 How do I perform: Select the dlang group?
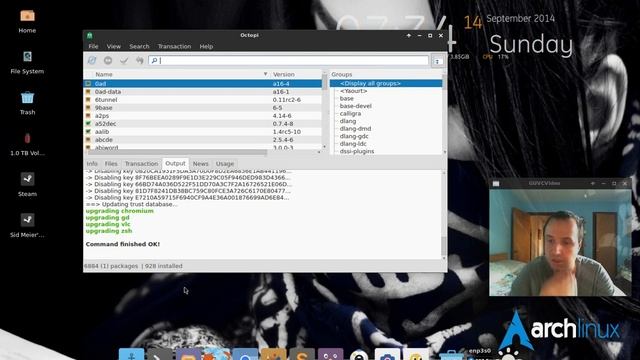pos(348,121)
